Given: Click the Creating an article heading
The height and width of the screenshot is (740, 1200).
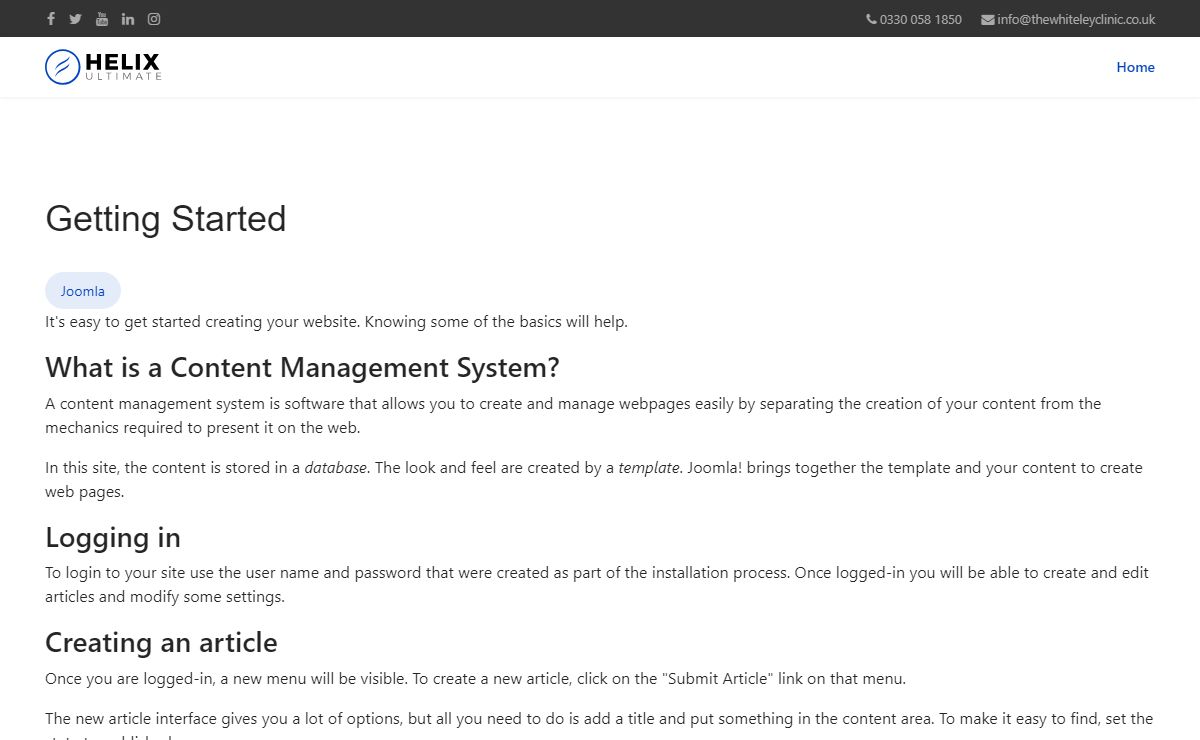Looking at the screenshot, I should pyautogui.click(x=161, y=642).
